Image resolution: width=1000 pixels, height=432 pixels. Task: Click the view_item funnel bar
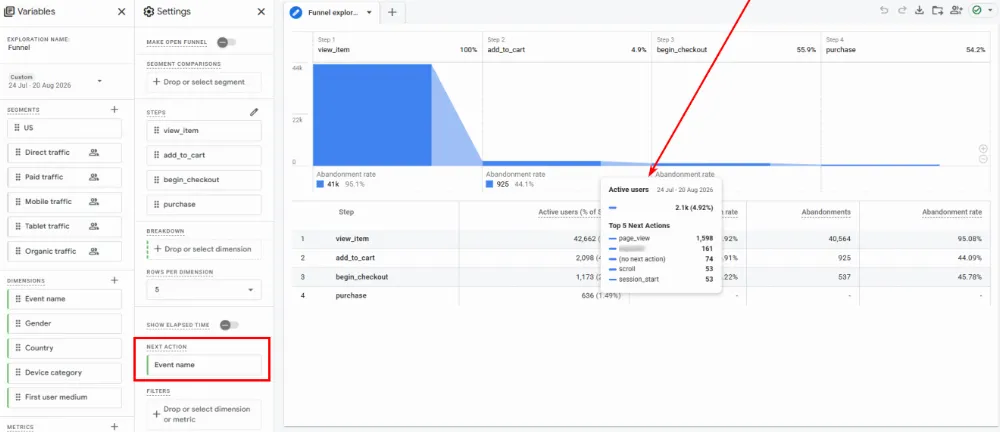[372, 115]
